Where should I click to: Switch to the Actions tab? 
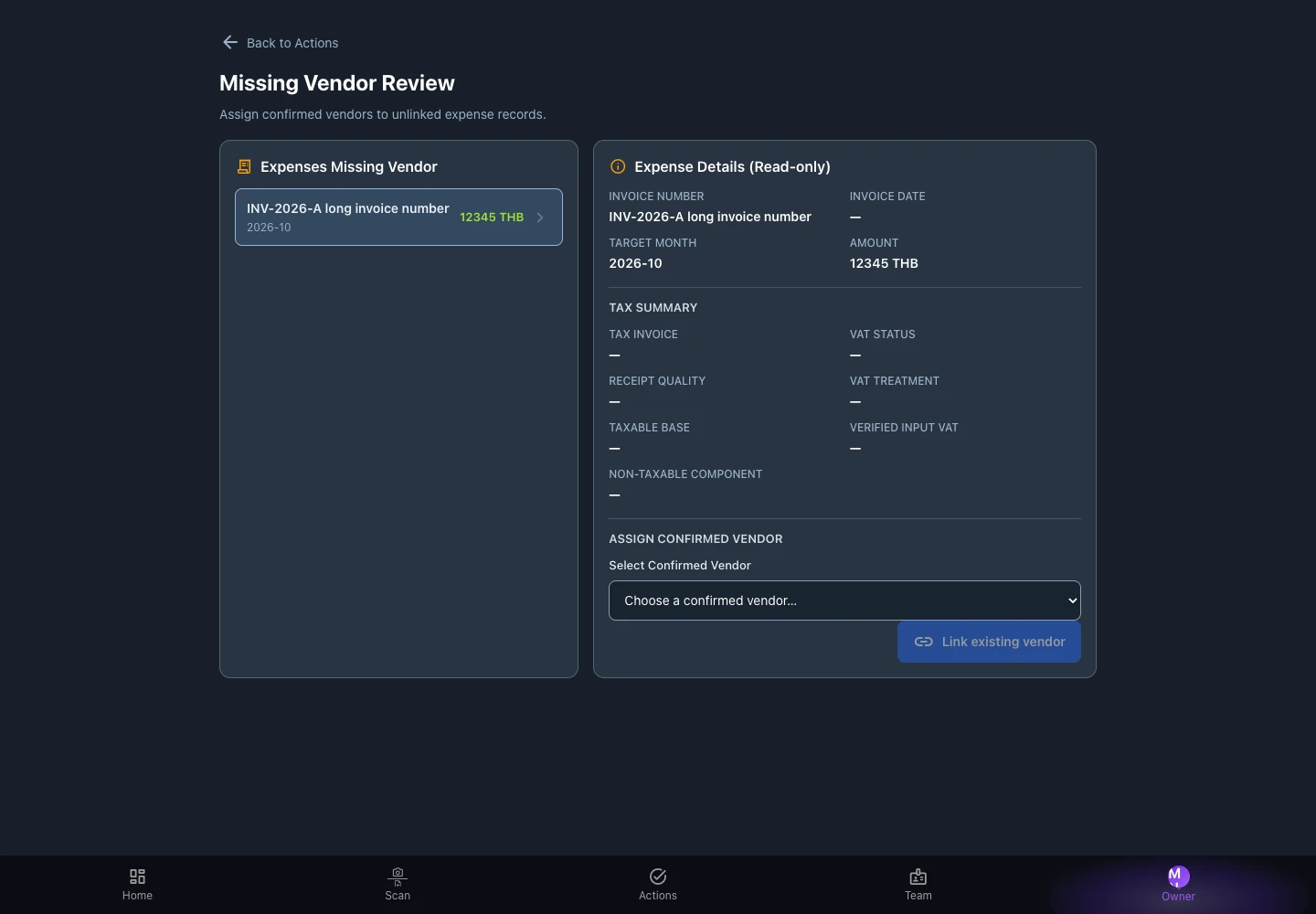(x=658, y=885)
